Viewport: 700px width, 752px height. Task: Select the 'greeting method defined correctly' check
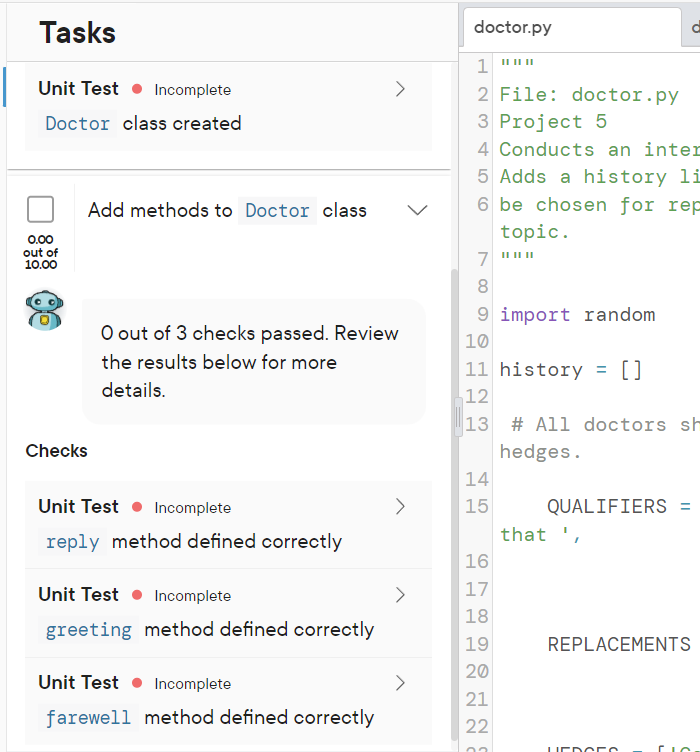click(x=258, y=630)
